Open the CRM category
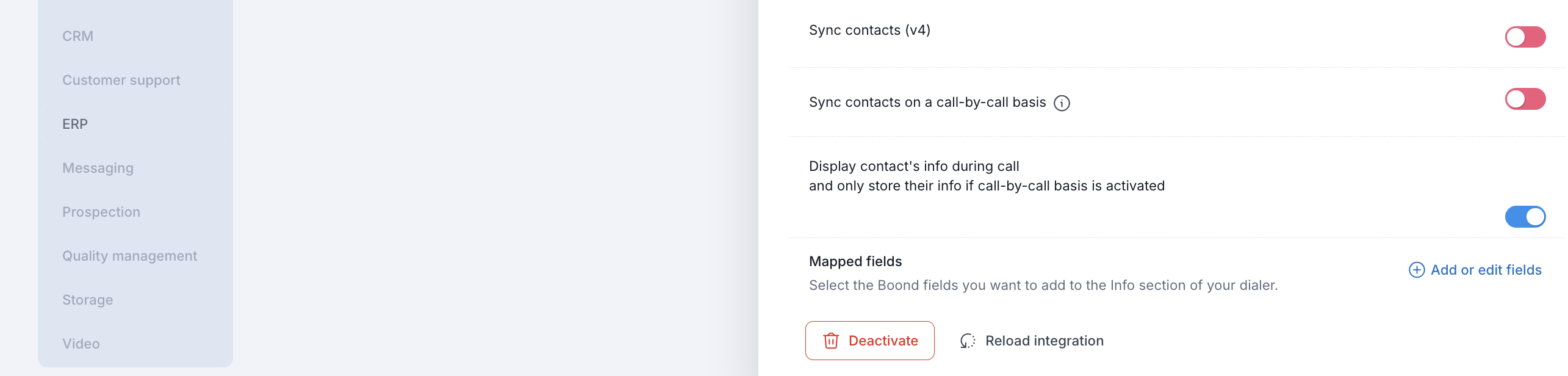 (x=78, y=36)
